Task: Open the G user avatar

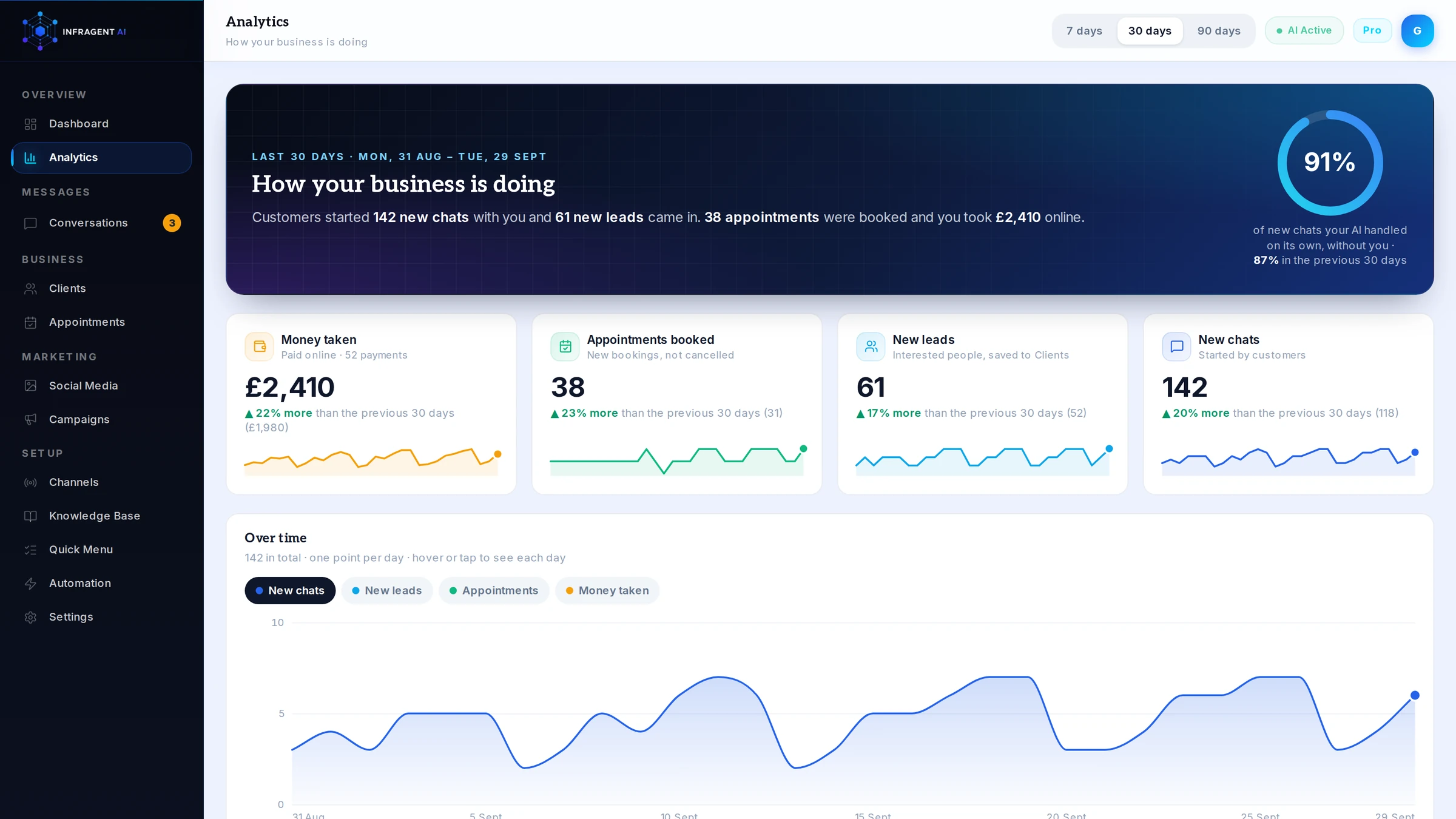Action: click(1418, 31)
